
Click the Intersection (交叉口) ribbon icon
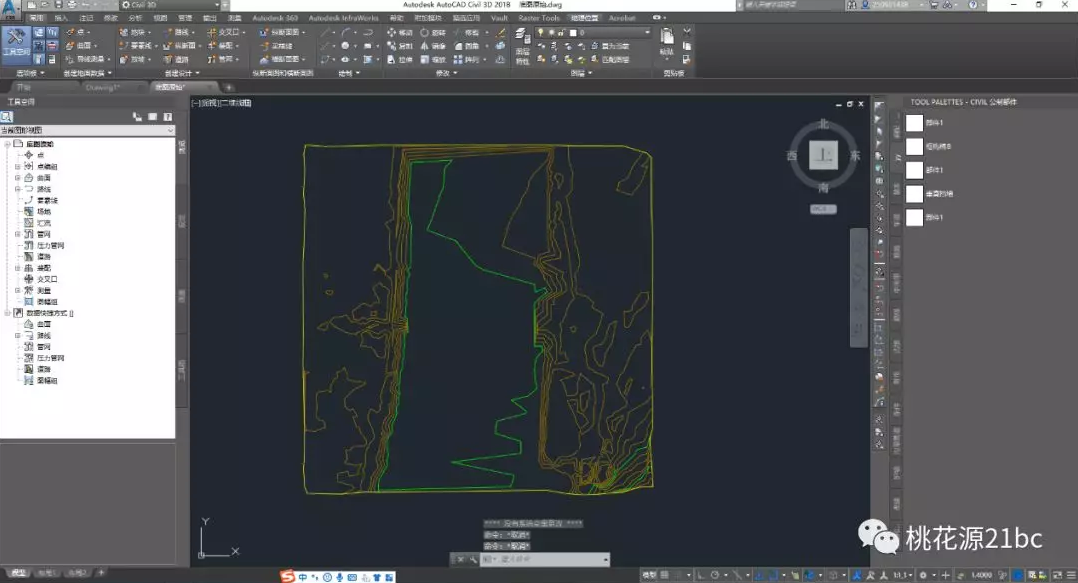click(212, 32)
